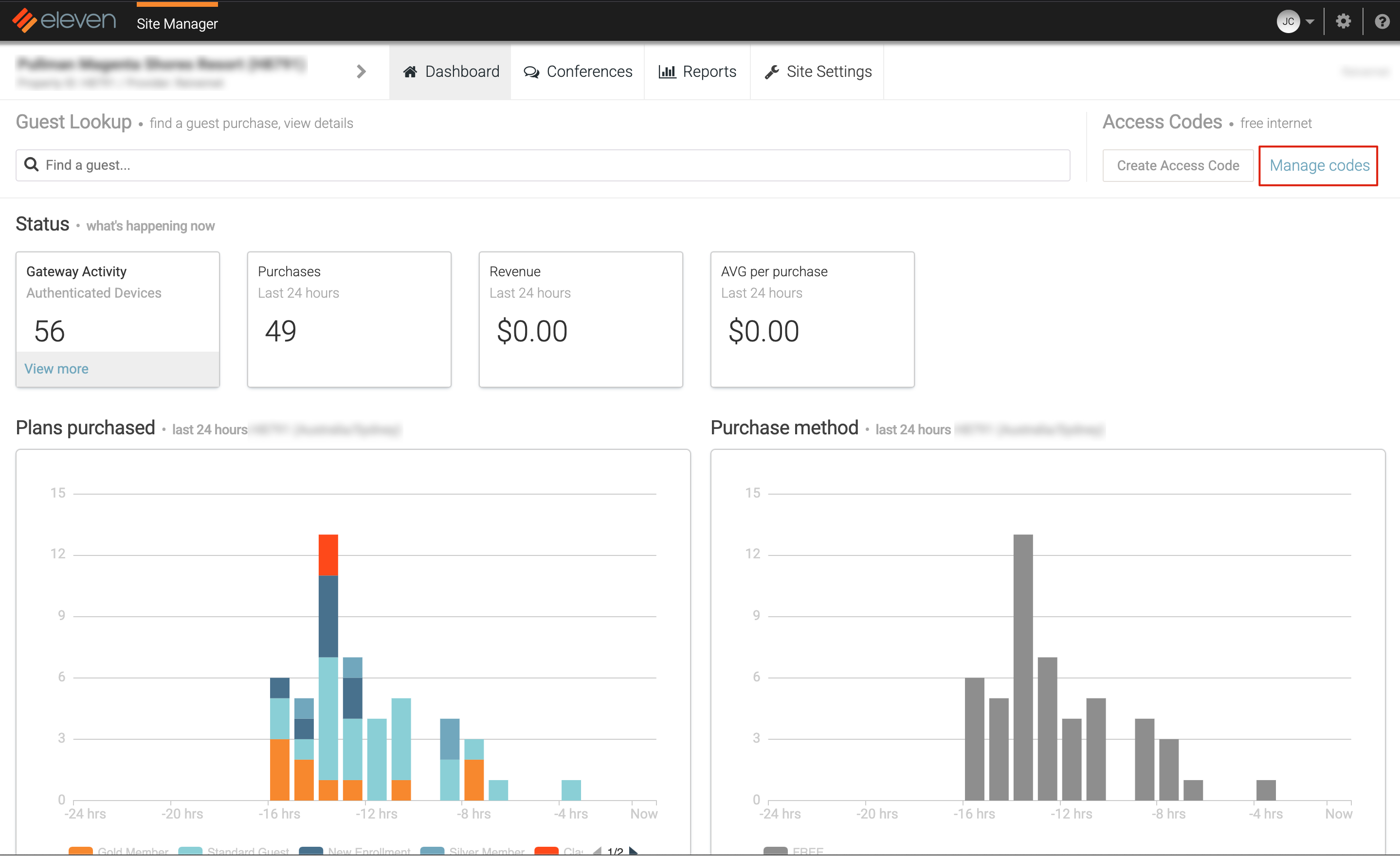The image size is (1400, 856).
Task: Switch to the Dashboard tab
Action: pyautogui.click(x=451, y=71)
